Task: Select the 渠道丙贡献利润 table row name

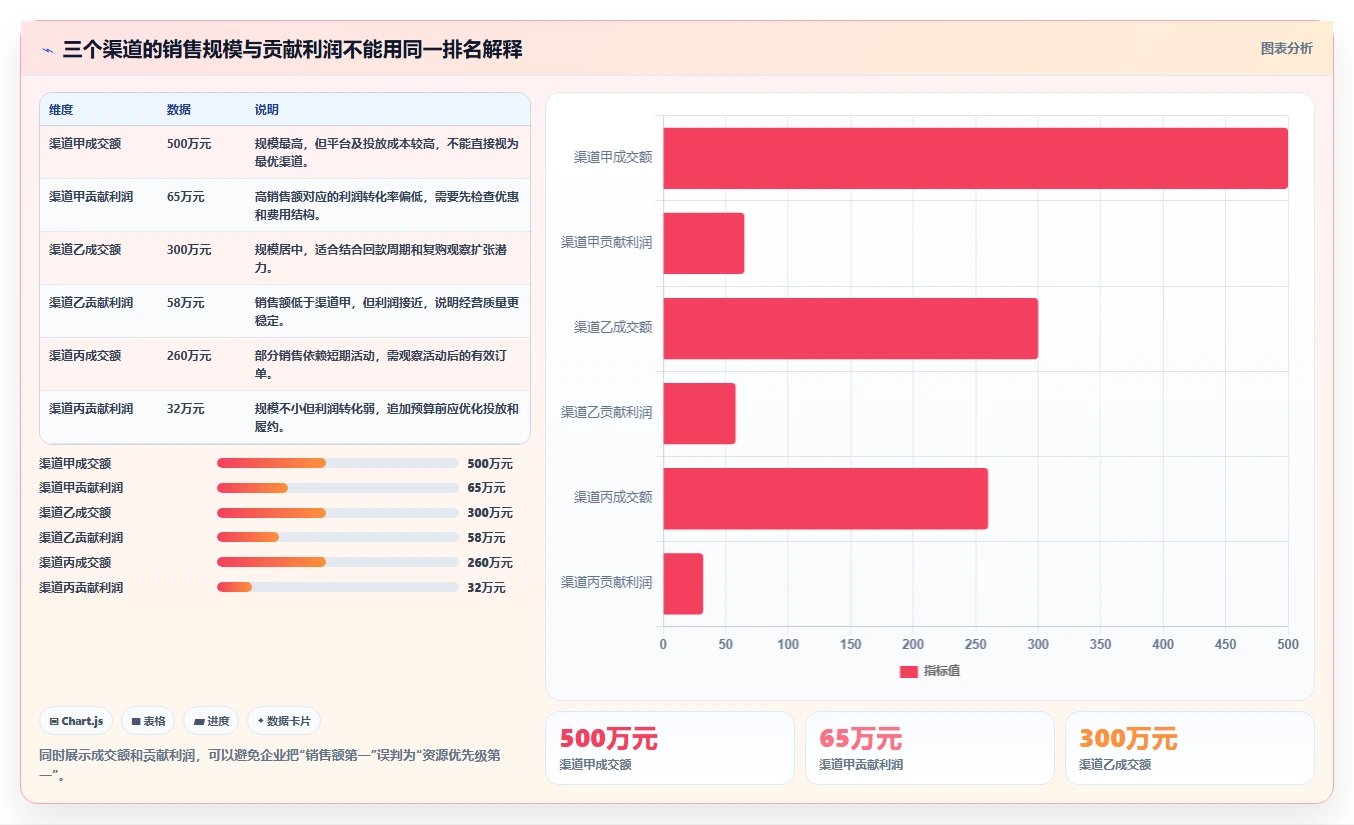Action: click(91, 409)
